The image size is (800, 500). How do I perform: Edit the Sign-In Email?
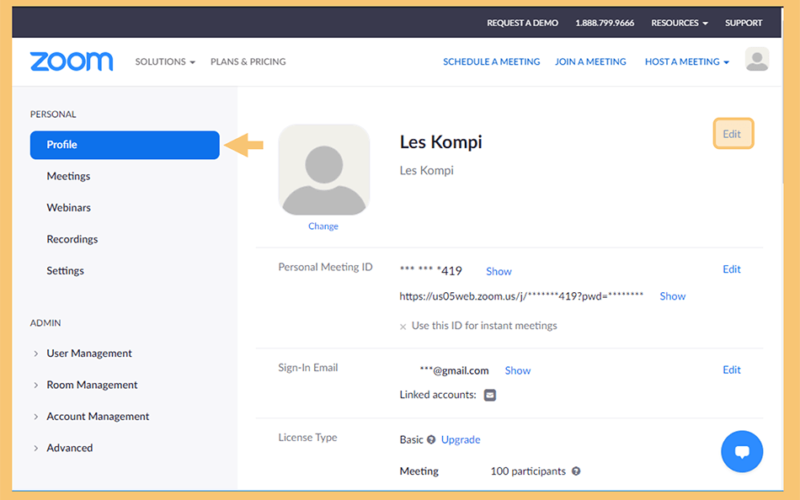click(x=732, y=370)
